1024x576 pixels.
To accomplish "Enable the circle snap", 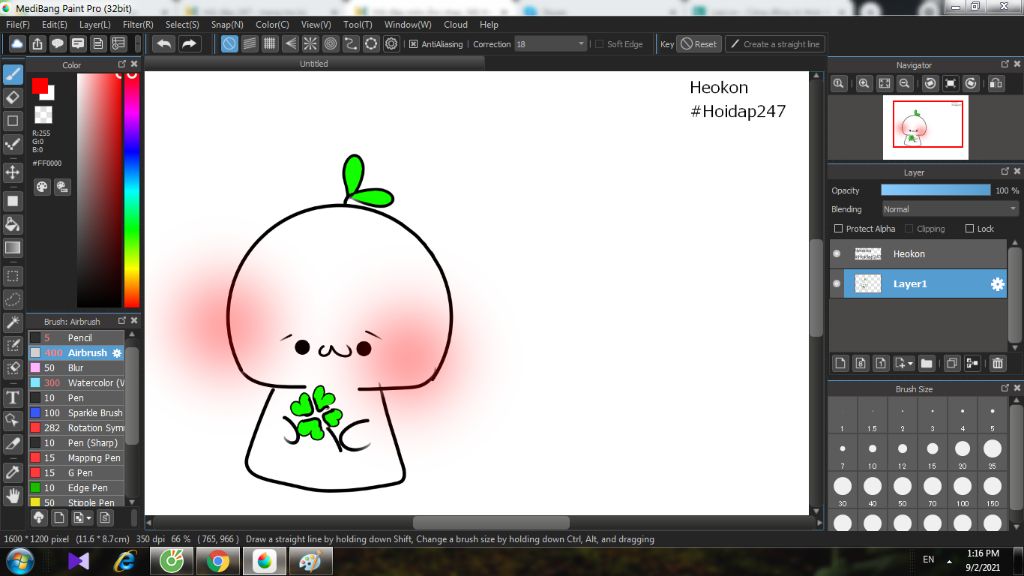I will point(330,44).
